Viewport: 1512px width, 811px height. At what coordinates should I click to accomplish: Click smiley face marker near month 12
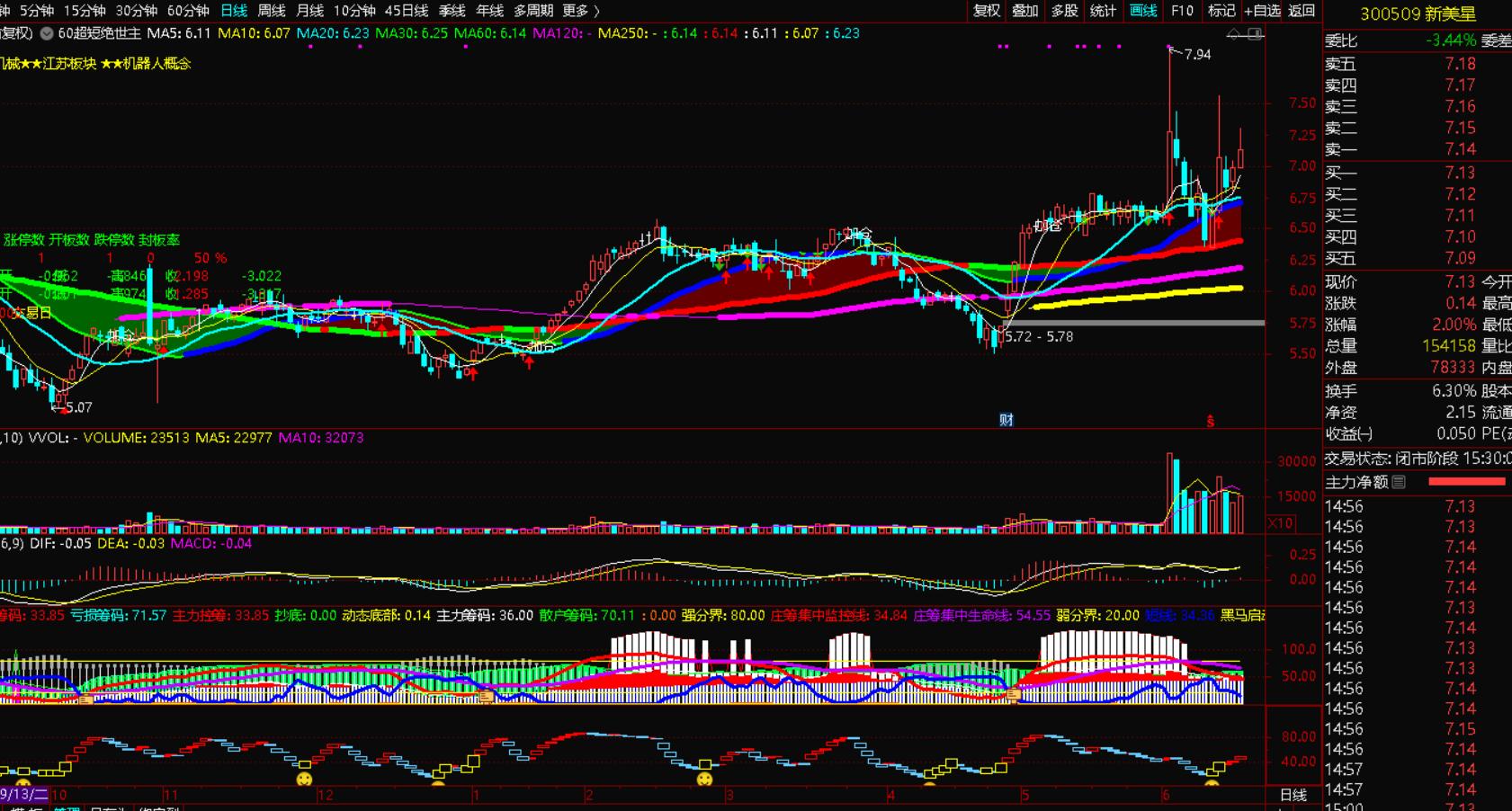pyautogui.click(x=305, y=778)
